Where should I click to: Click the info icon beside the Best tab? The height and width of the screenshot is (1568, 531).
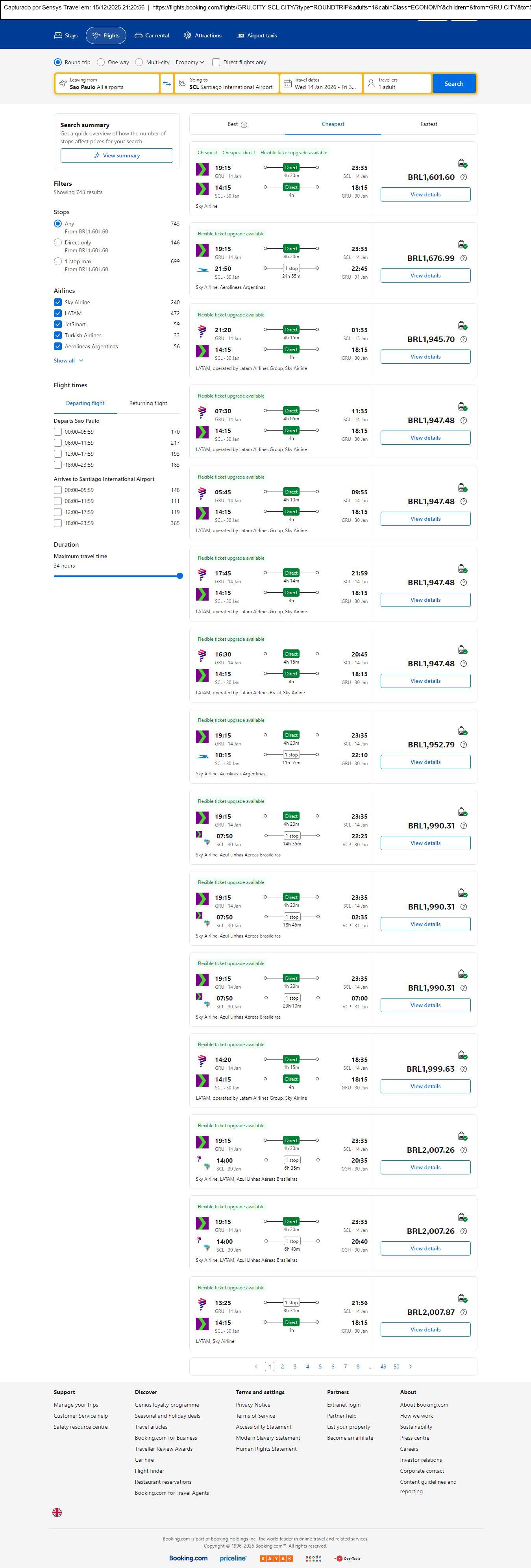pyautogui.click(x=244, y=125)
